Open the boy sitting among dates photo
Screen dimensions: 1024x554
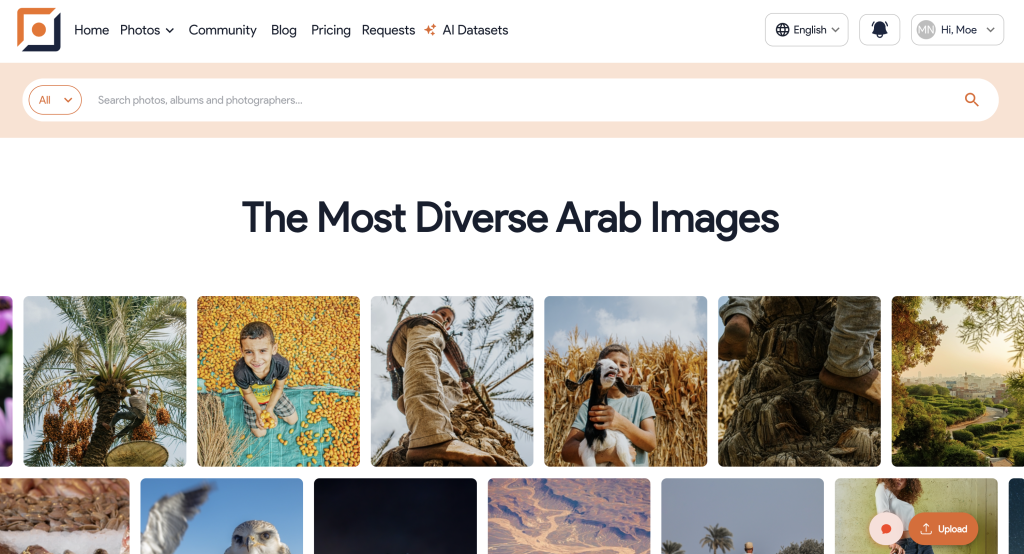(278, 381)
